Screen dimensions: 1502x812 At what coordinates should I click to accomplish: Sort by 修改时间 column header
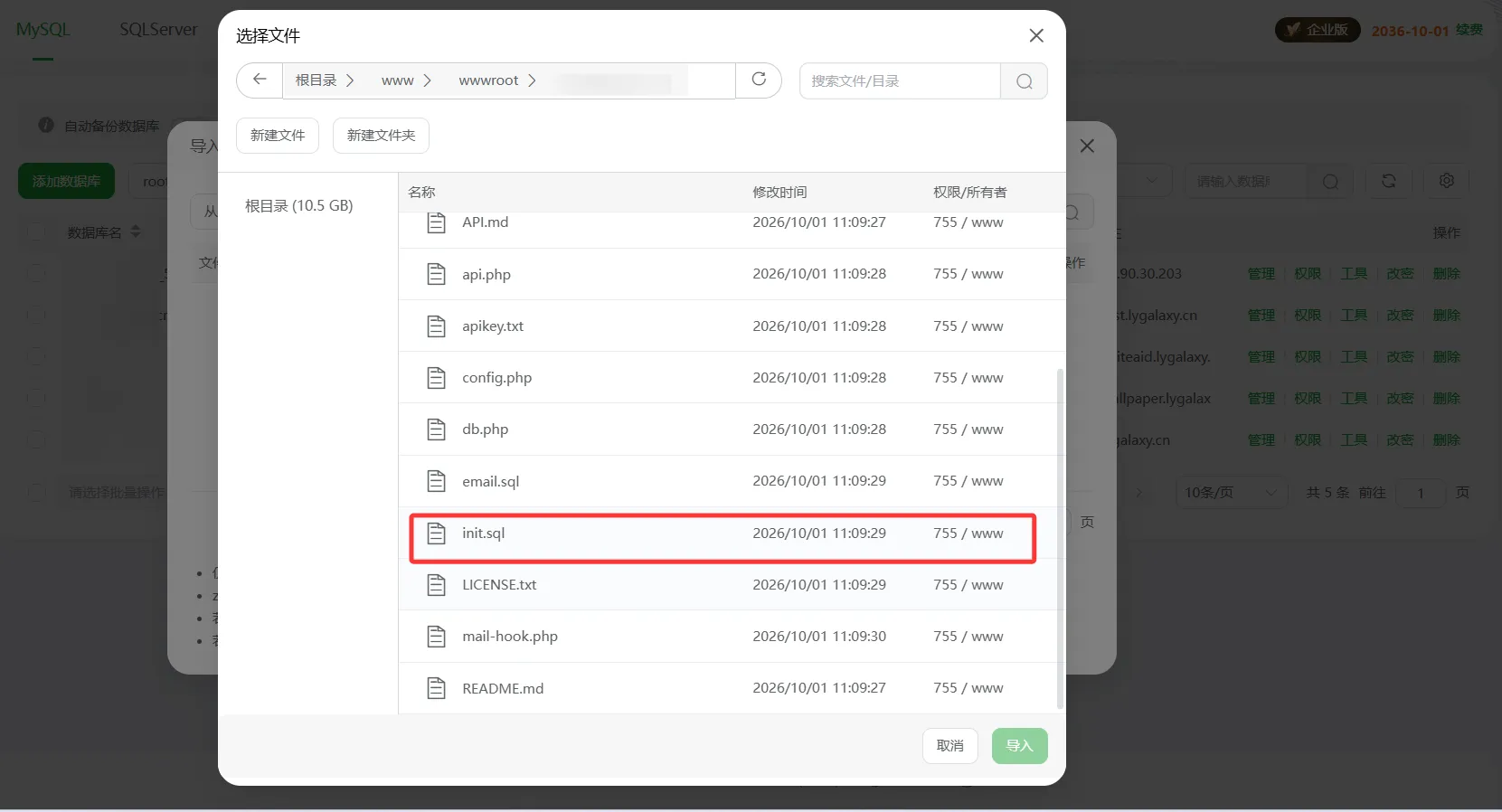tap(779, 192)
